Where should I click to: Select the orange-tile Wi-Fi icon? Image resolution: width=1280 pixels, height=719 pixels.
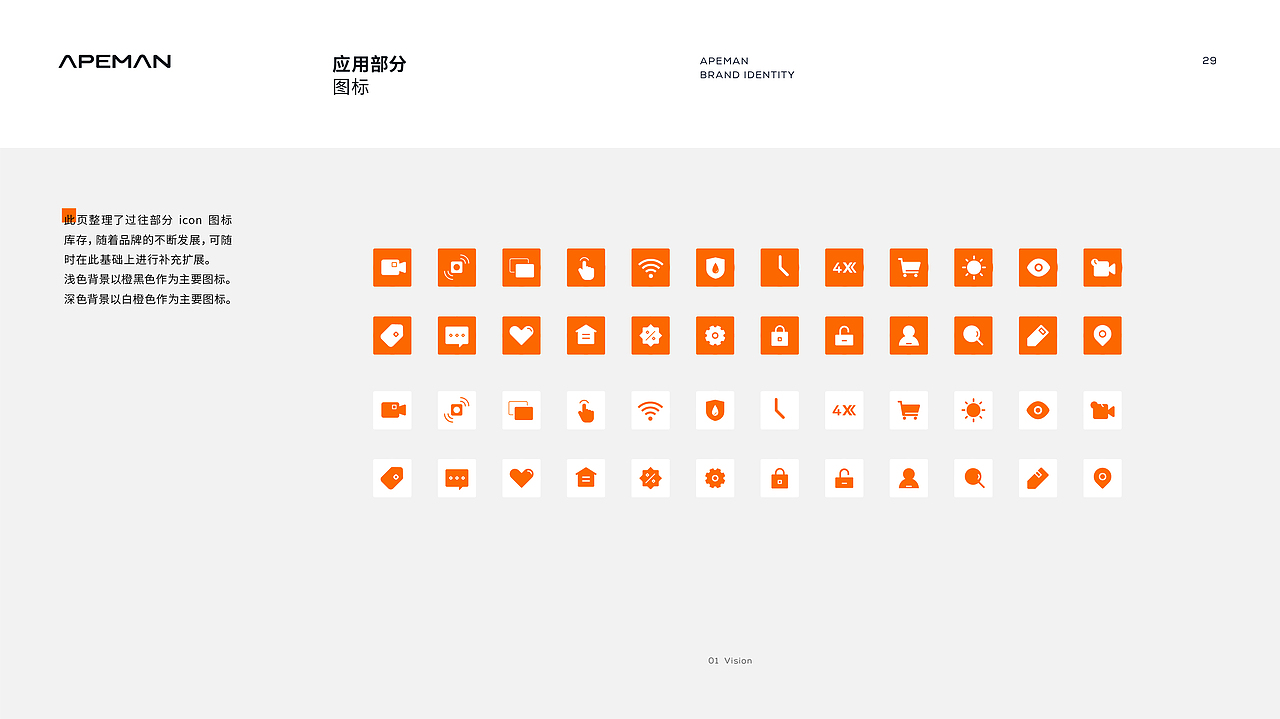650,268
